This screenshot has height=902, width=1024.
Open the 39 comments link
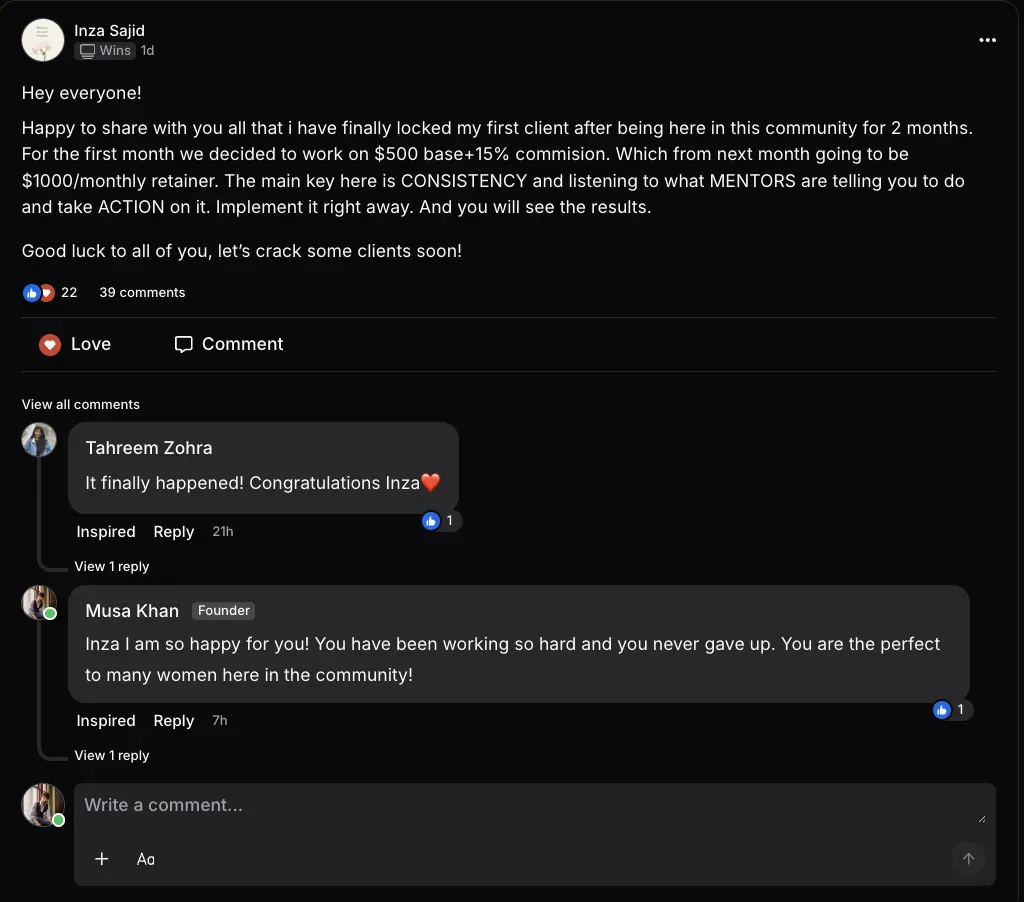point(142,293)
